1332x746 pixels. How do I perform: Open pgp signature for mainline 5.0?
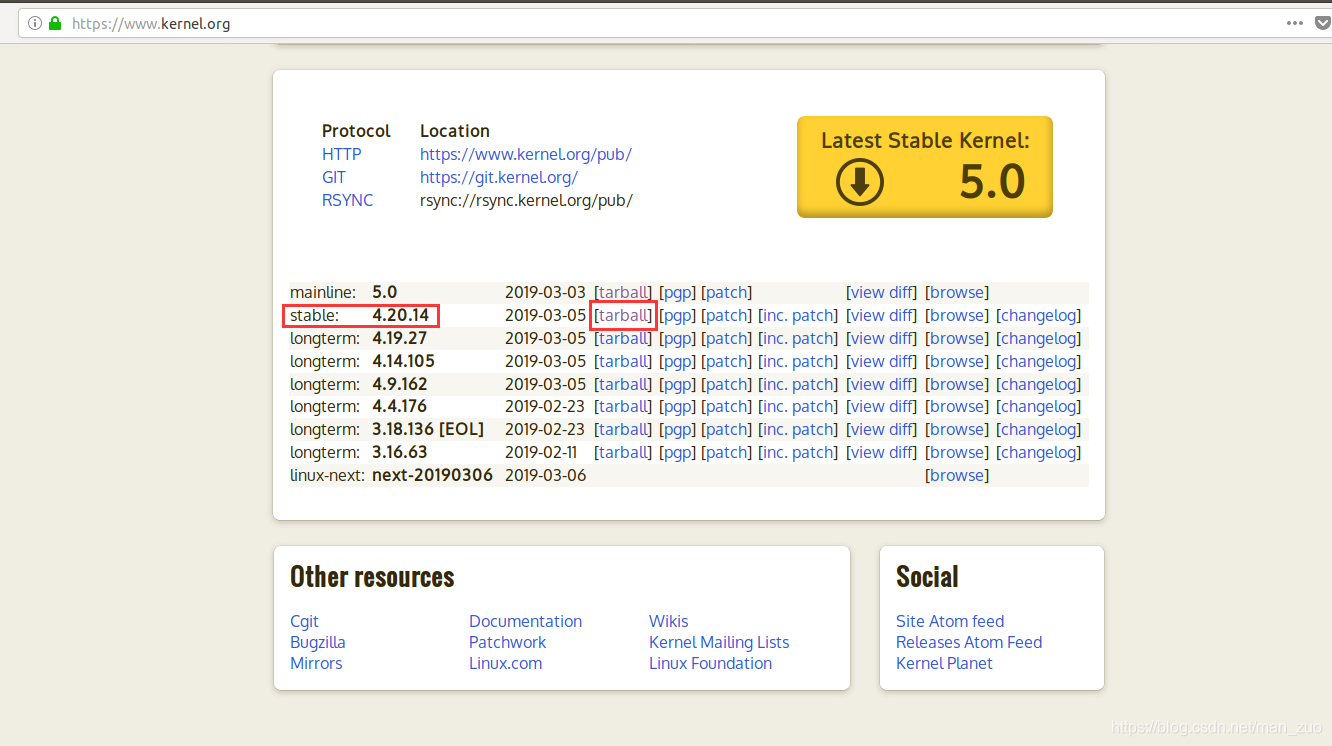coord(677,292)
